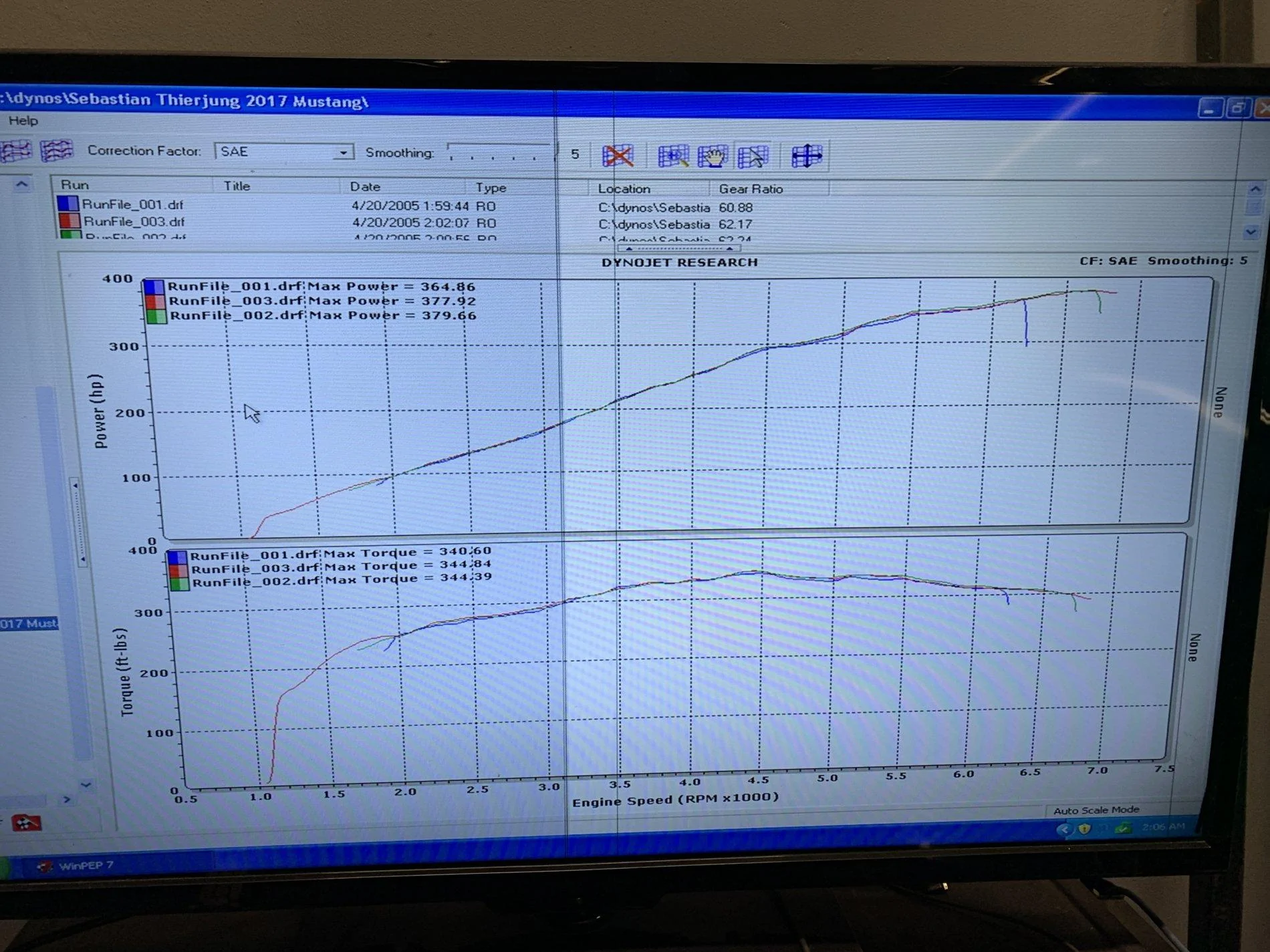
Task: Click red color swatch of RunFile_003.drf row
Action: (69, 220)
